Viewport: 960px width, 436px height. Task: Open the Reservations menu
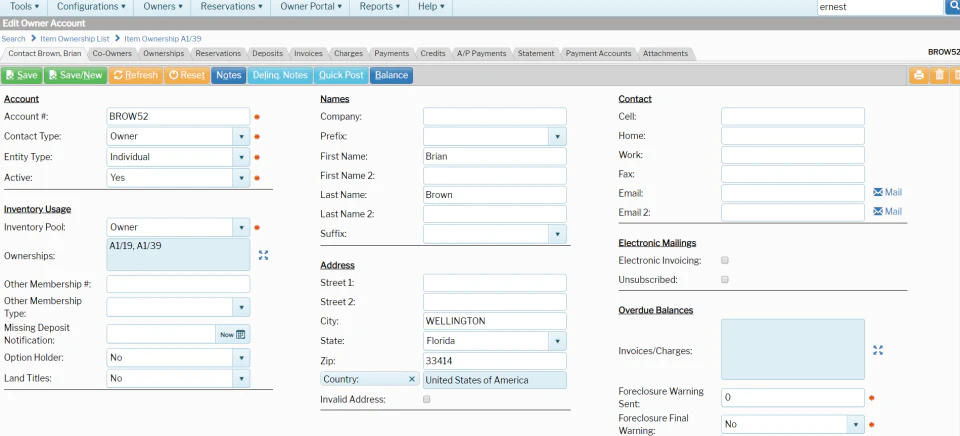(x=231, y=7)
